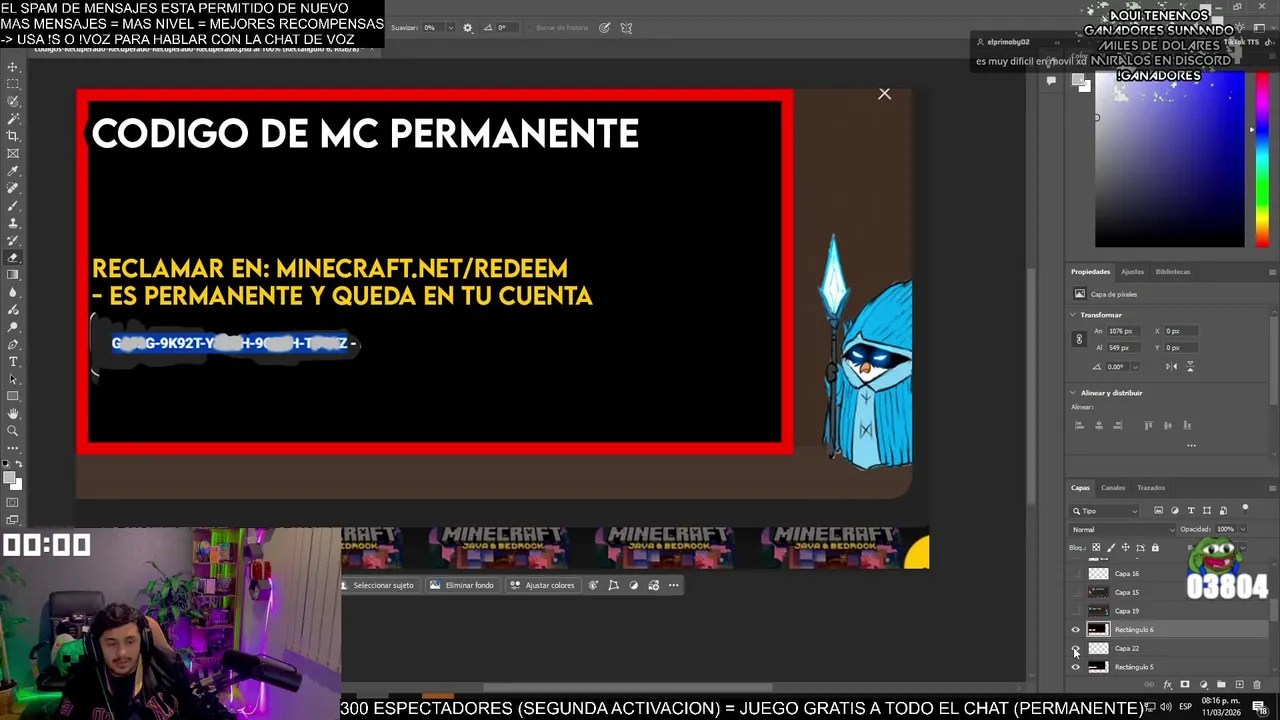The image size is (1280, 720).
Task: Open the Opacidad dropdown arrow
Action: tap(1242, 529)
